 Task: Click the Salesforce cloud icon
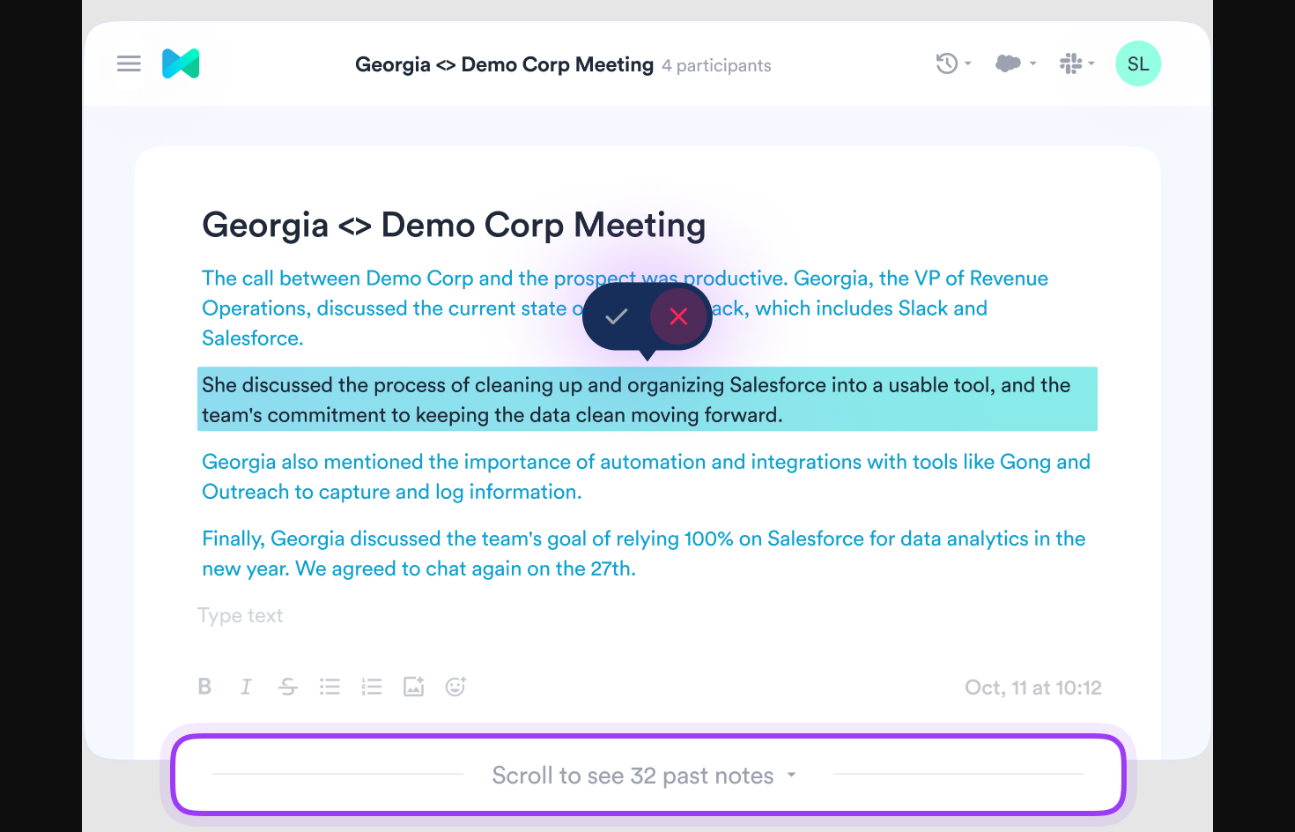pos(1008,64)
